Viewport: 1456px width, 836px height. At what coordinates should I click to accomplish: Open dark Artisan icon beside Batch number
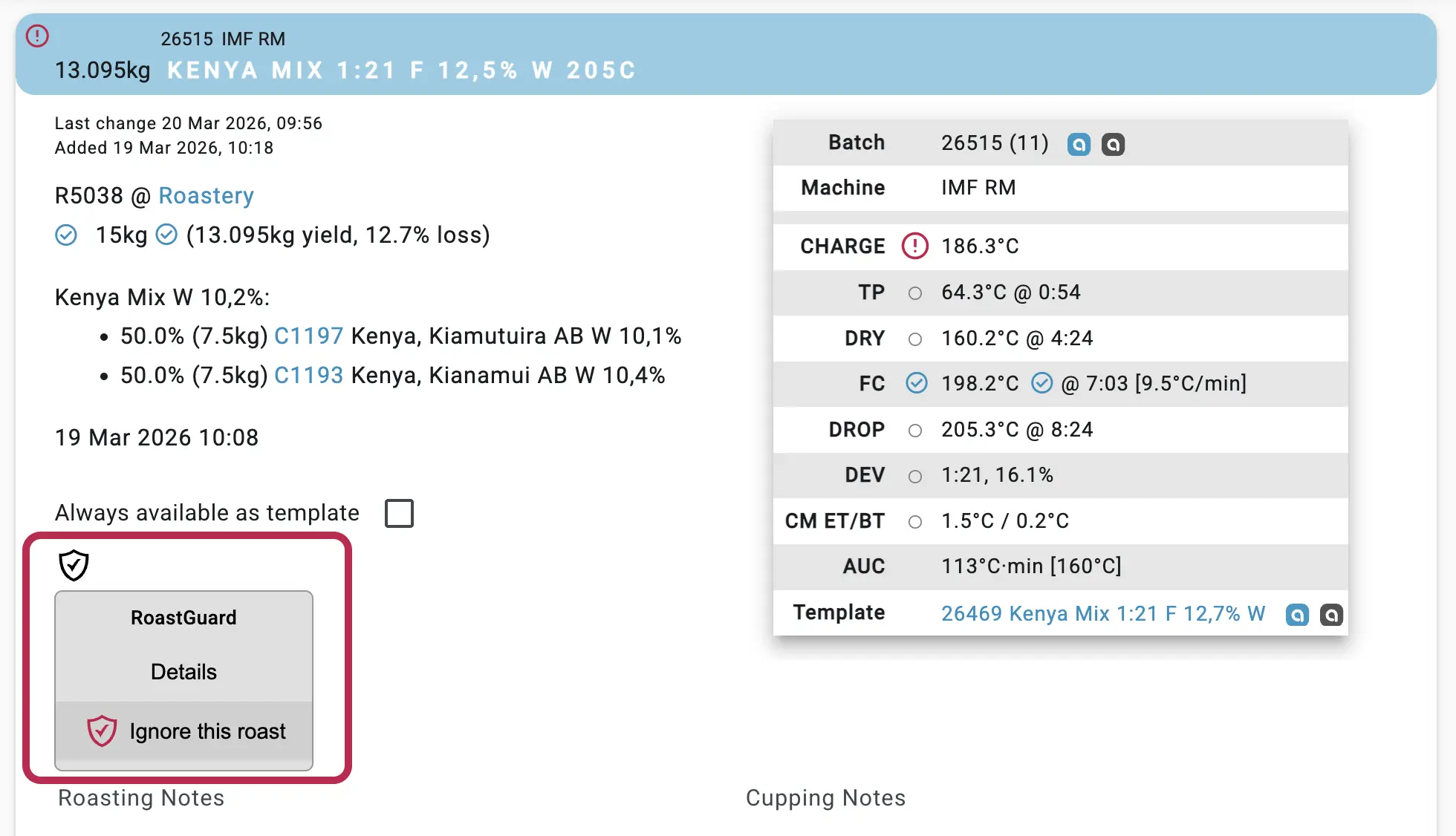coord(1113,144)
